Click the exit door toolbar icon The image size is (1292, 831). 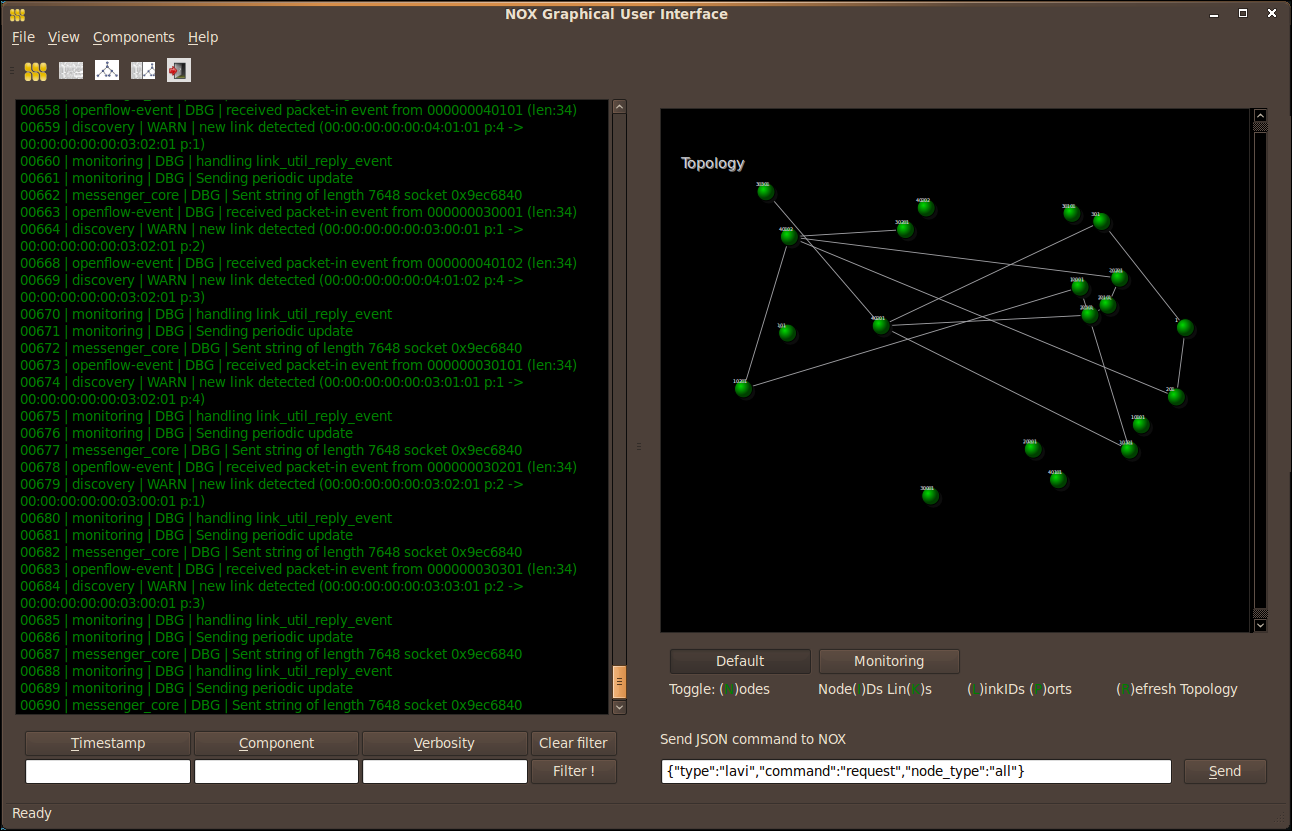click(178, 71)
